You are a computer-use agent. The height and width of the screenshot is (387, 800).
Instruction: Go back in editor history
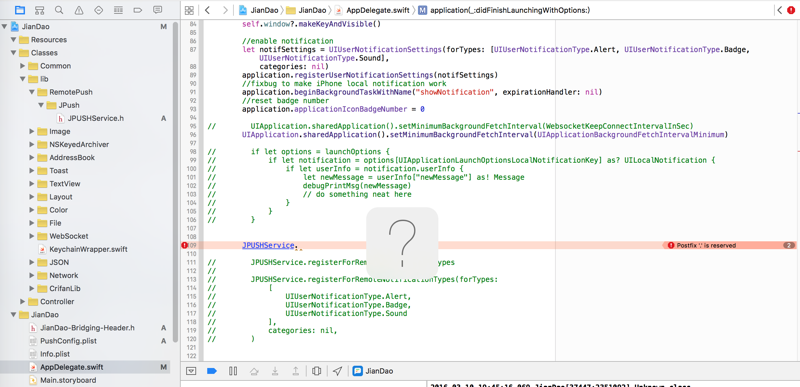coord(207,10)
